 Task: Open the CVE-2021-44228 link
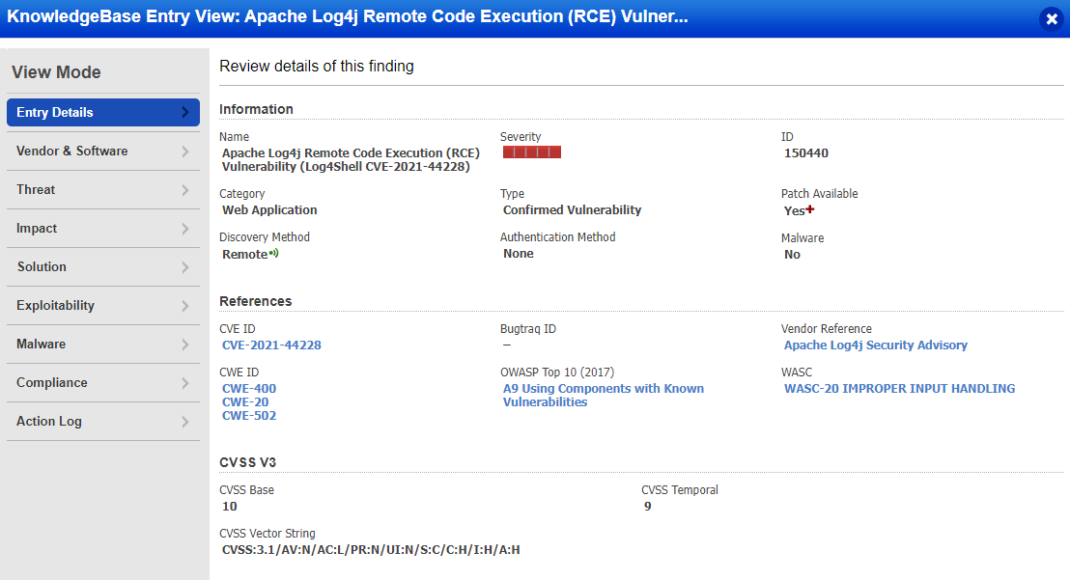270,345
